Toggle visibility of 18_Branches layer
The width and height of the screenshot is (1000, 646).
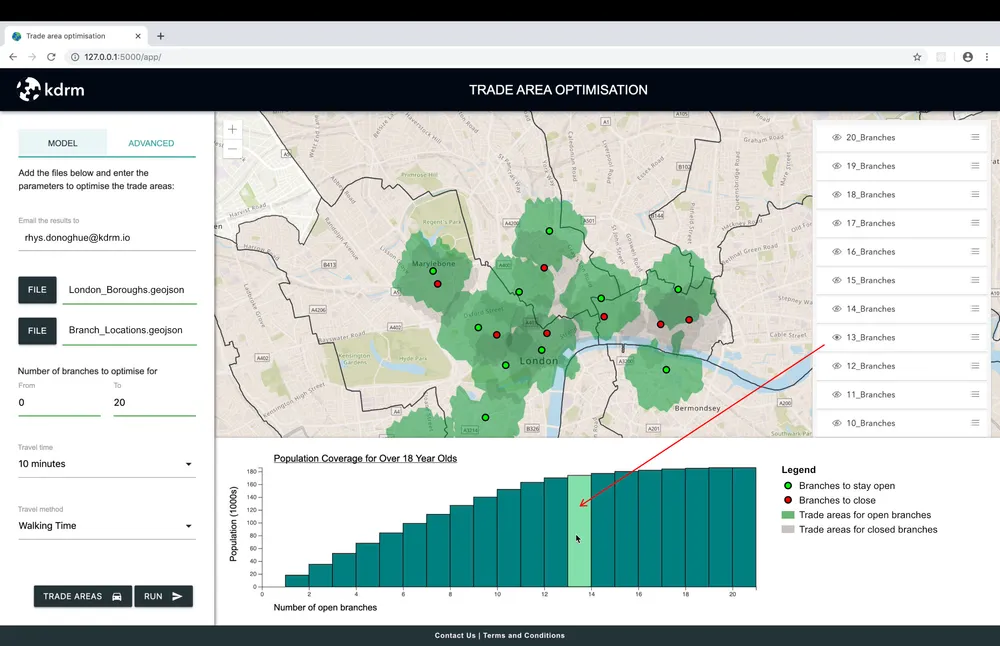[x=837, y=195]
